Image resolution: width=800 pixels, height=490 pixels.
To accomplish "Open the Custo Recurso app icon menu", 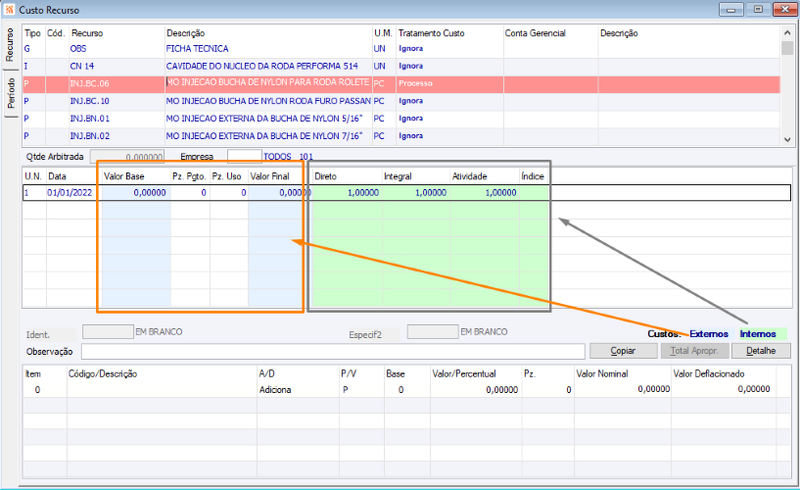I will tap(9, 10).
